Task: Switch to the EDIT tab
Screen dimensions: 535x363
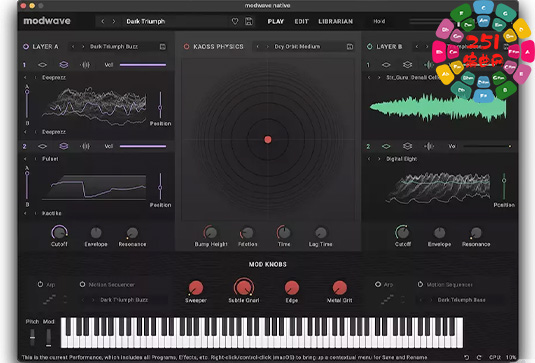Action: pyautogui.click(x=302, y=21)
